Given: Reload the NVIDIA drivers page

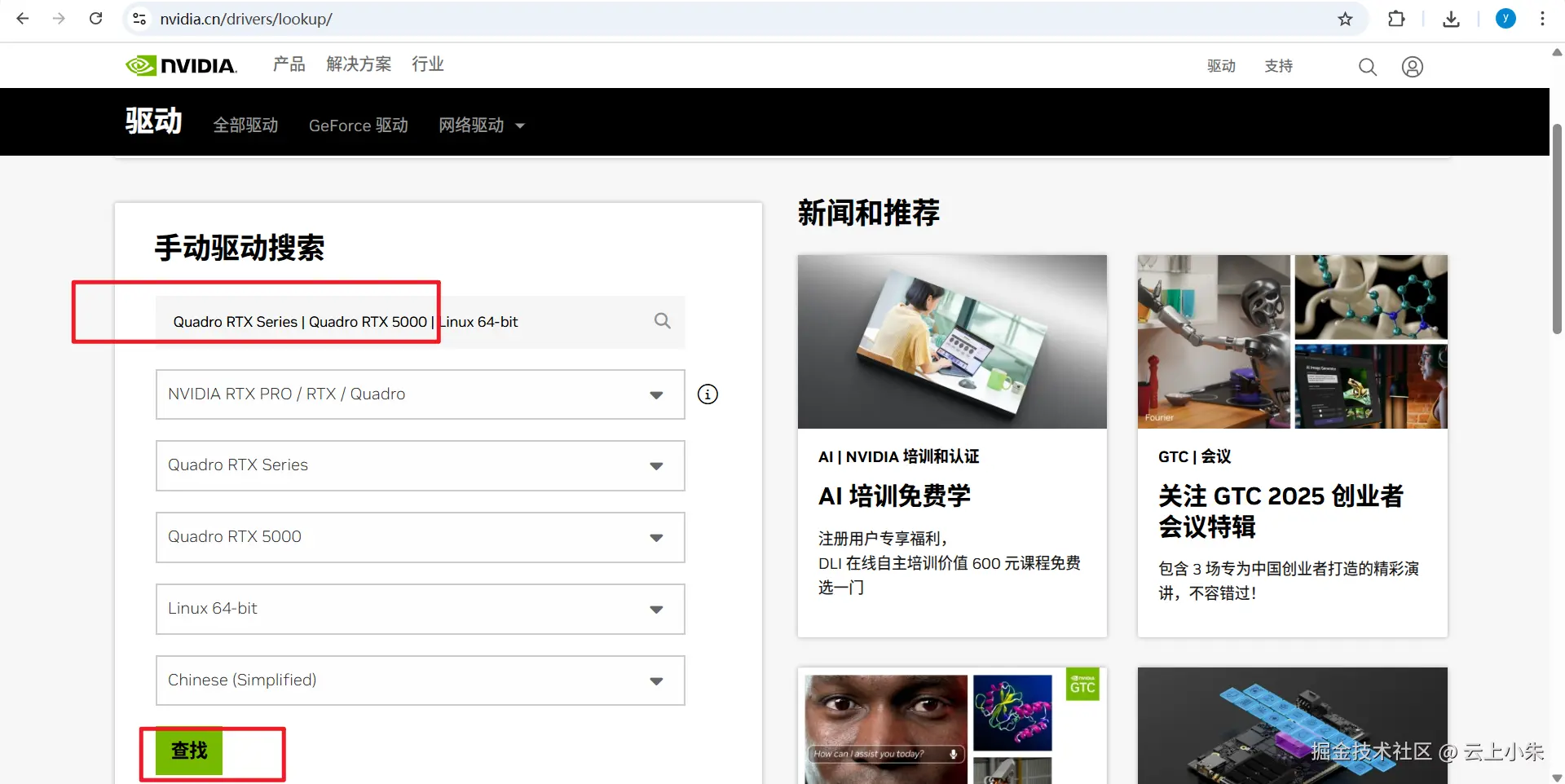Looking at the screenshot, I should [95, 19].
